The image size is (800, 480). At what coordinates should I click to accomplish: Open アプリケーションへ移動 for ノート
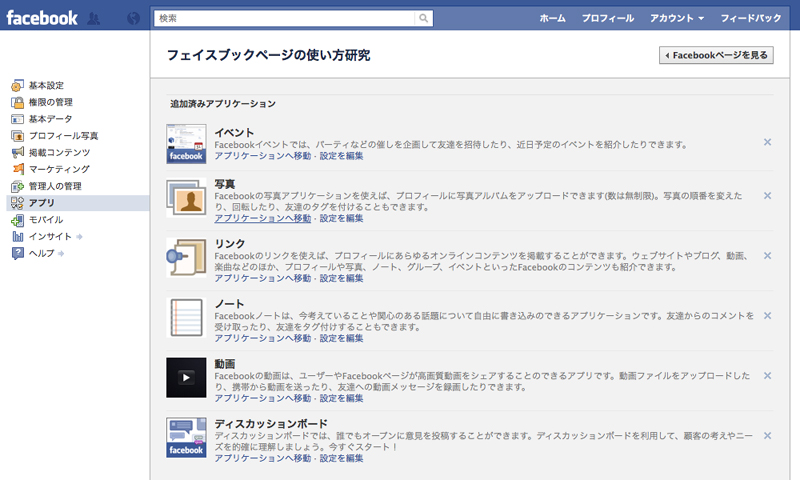[x=262, y=338]
